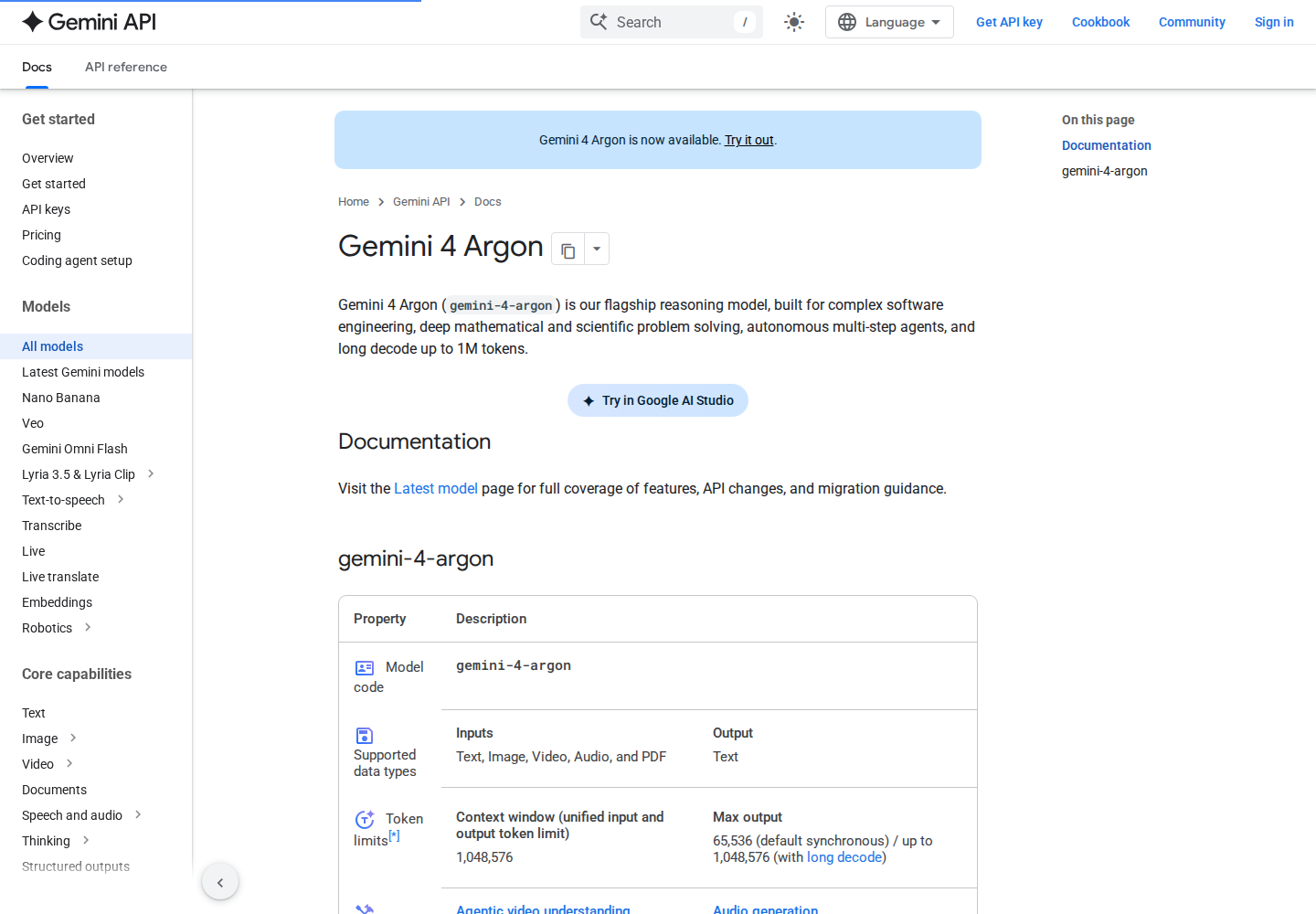Open the Token limits footnote marker
The width and height of the screenshot is (1316, 914).
pos(394,835)
